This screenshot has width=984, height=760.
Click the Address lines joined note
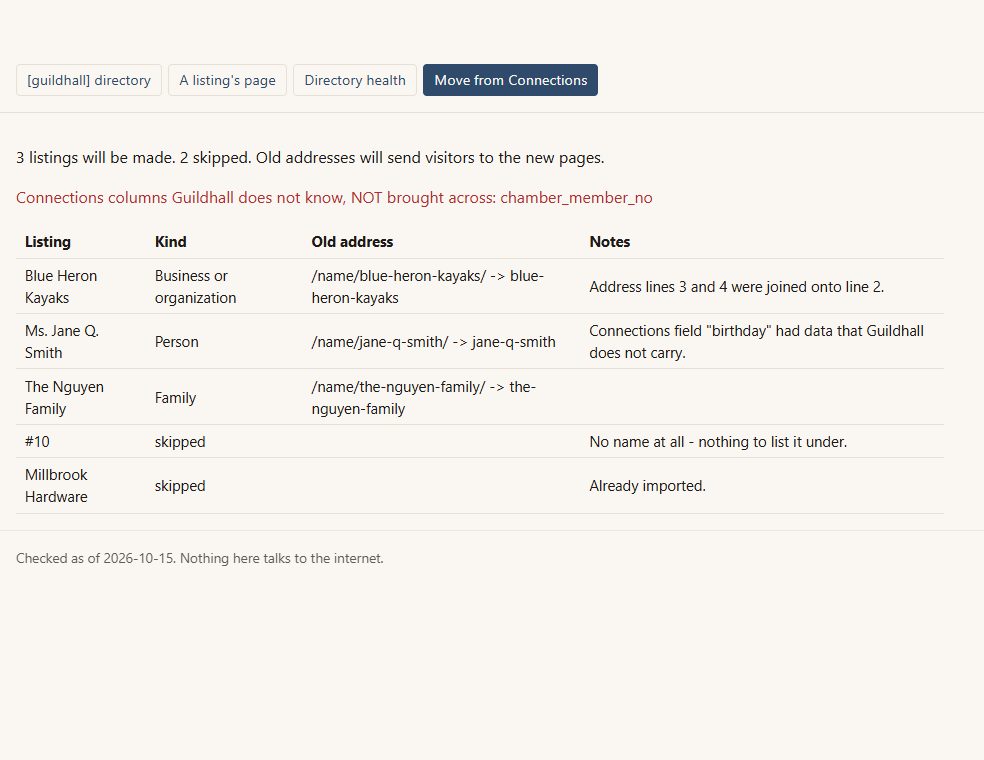tap(737, 287)
